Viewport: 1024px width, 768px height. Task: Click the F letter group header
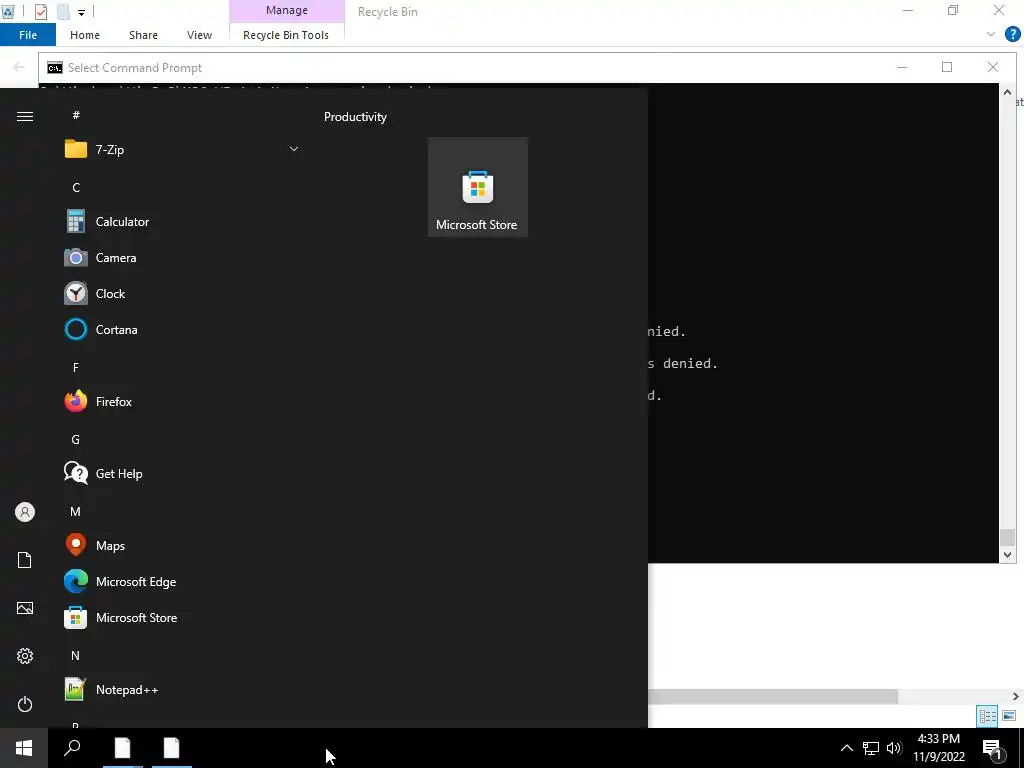76,368
